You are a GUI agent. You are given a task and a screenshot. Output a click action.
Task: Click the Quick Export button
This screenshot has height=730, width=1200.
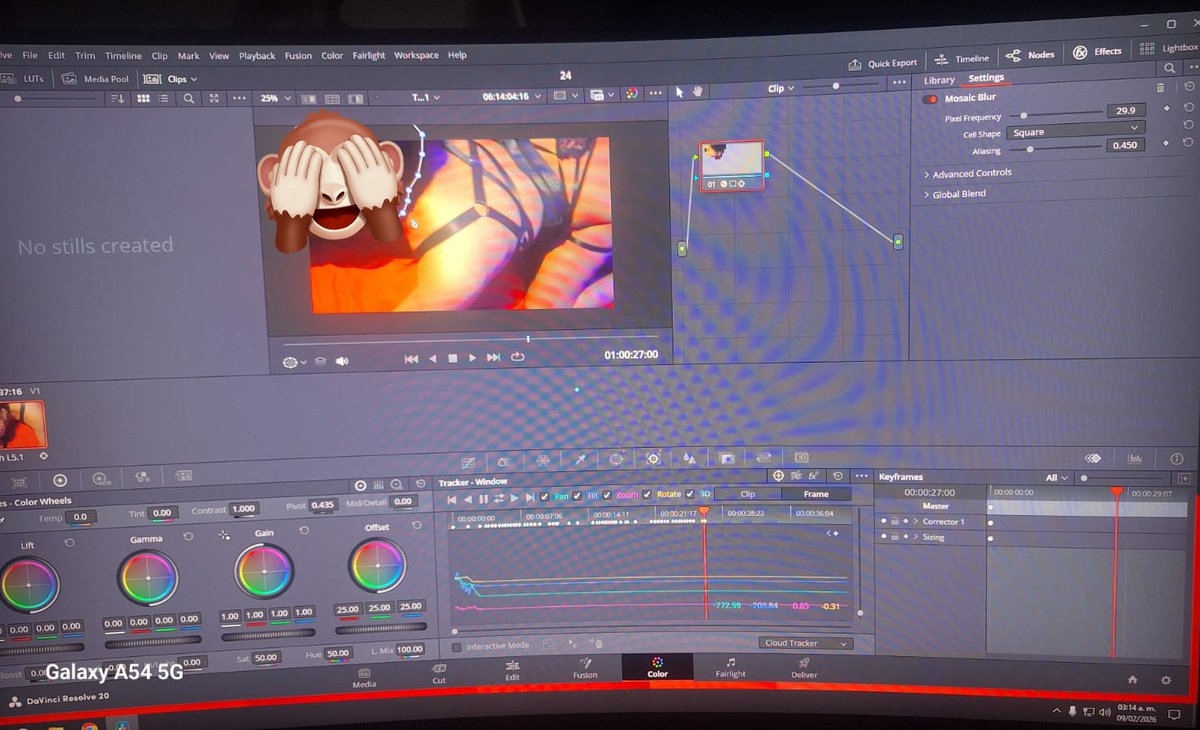(883, 62)
